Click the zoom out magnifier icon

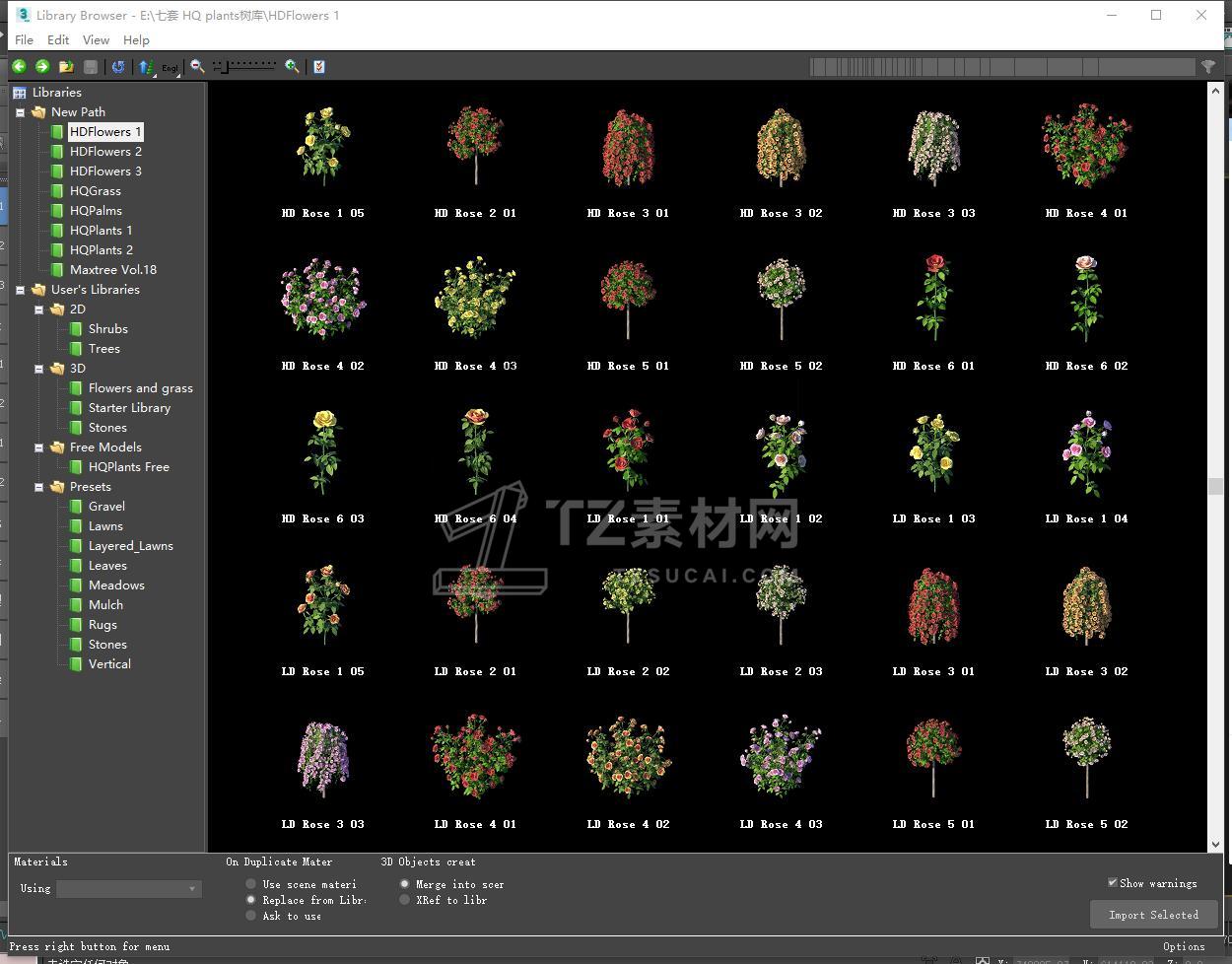(197, 66)
